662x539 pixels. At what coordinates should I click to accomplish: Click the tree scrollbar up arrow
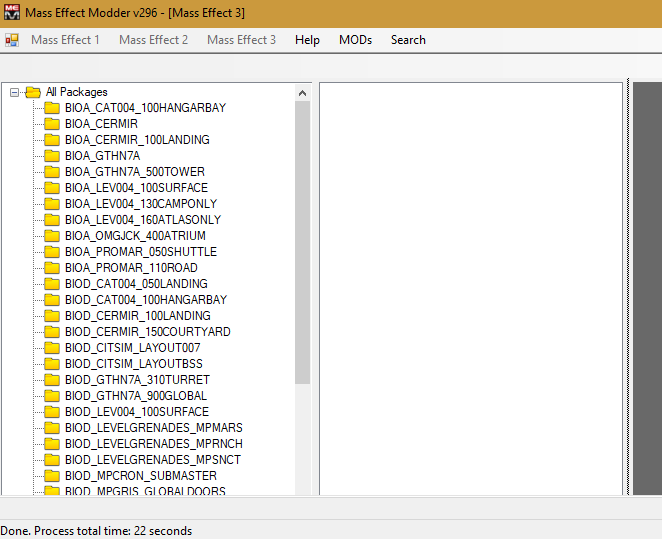[x=303, y=92]
